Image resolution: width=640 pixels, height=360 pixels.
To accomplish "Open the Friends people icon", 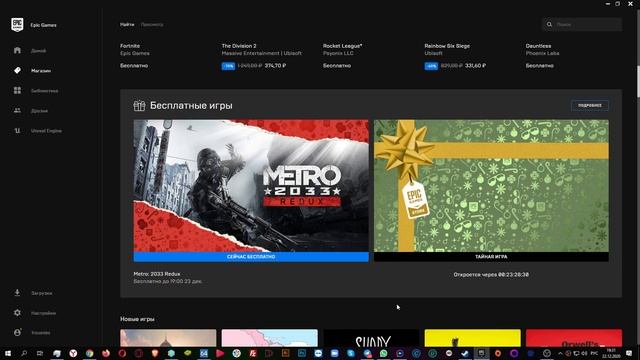I will (x=17, y=110).
